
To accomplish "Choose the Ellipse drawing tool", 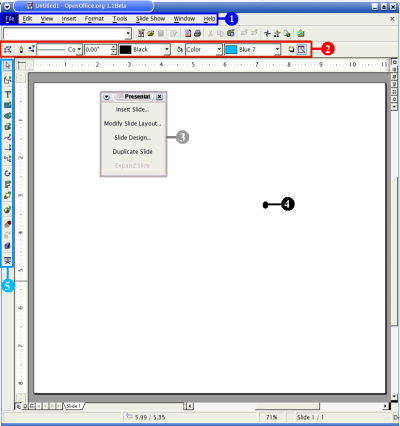I will (7, 116).
